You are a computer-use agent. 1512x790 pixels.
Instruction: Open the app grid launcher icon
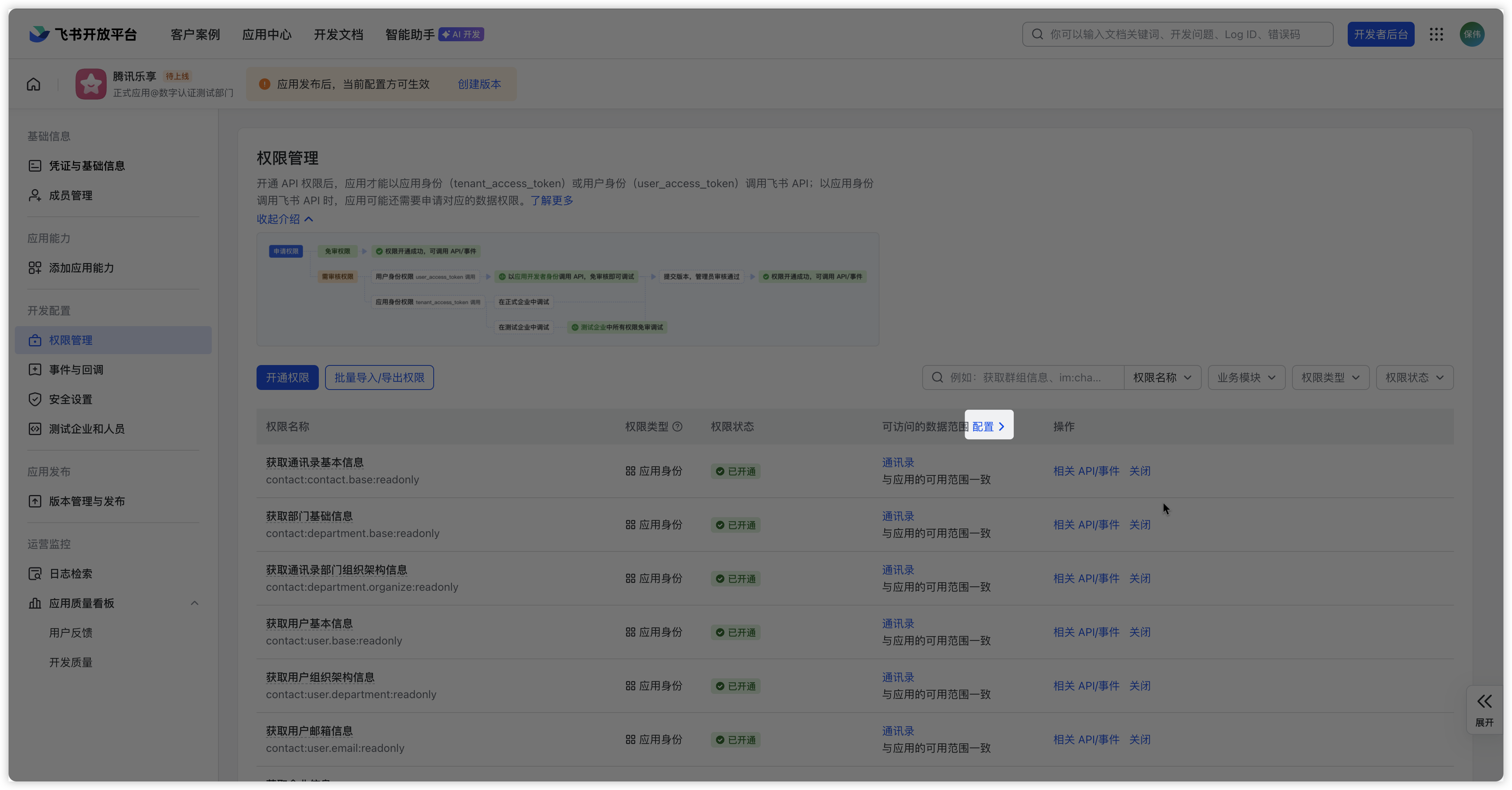(x=1436, y=34)
